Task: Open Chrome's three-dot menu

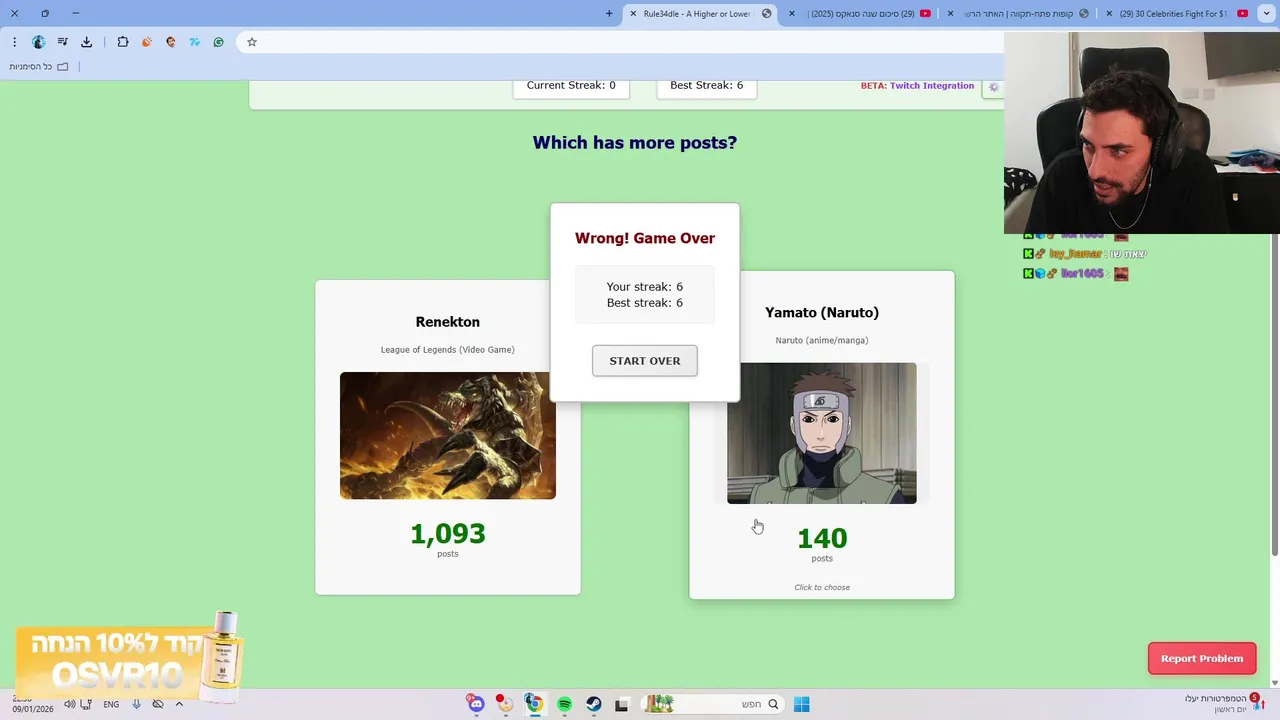Action: coord(14,42)
